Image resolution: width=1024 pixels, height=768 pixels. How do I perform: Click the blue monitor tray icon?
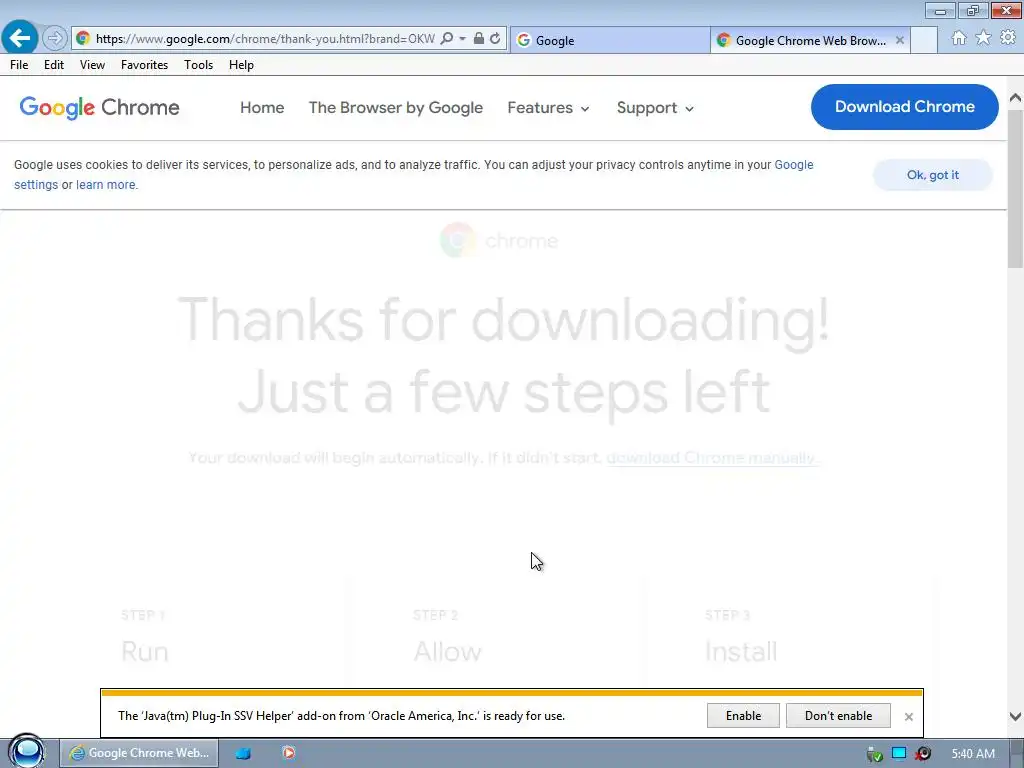[x=899, y=754]
